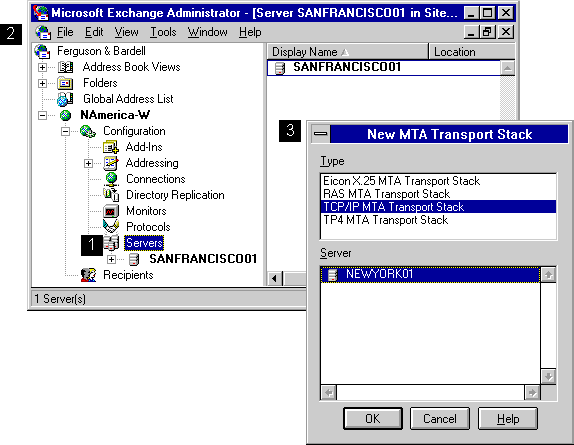The width and height of the screenshot is (574, 445).
Task: Click the Monitors screen icon
Action: [111, 211]
